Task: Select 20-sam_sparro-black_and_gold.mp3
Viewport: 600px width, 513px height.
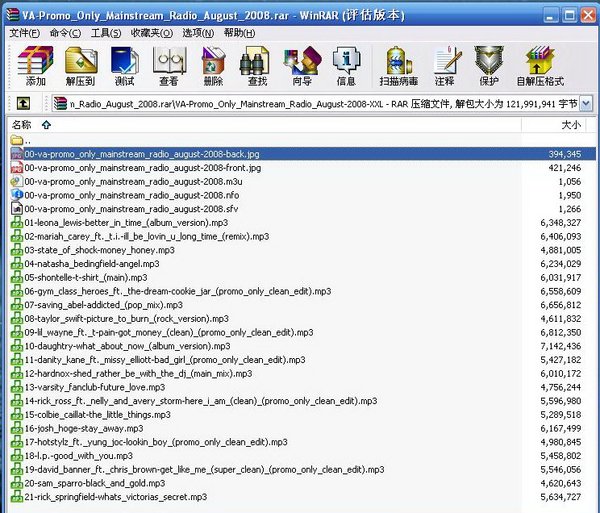Action: click(95, 484)
